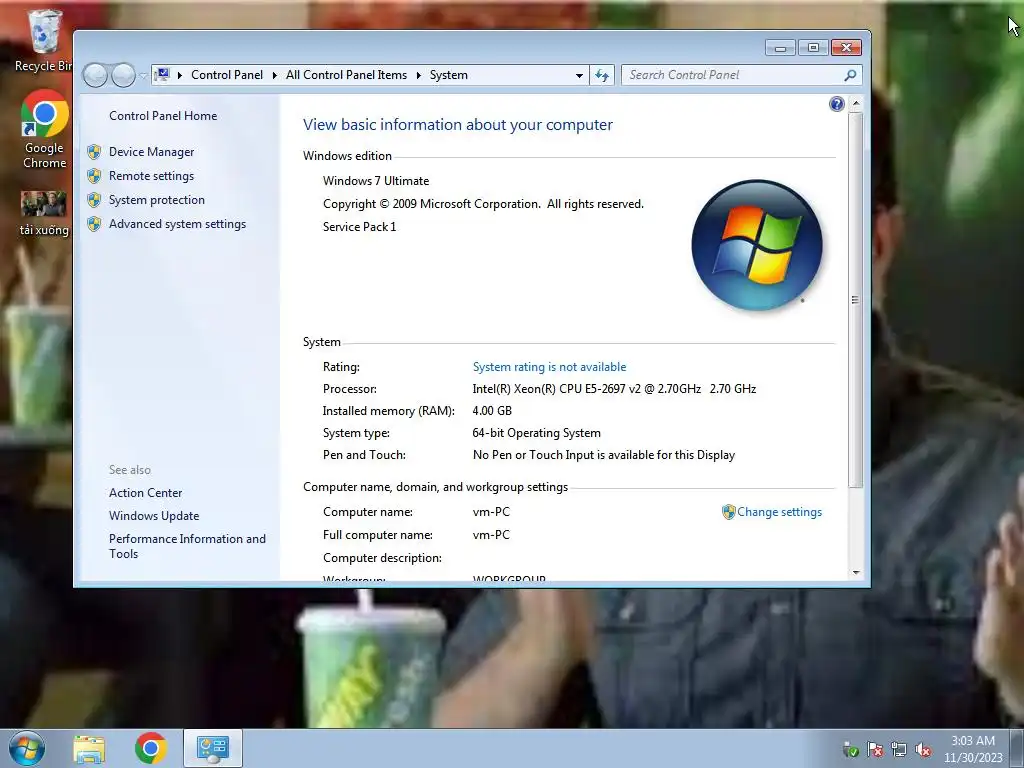1024x768 pixels.
Task: Click the shield icon next to Change settings
Action: [x=729, y=512]
